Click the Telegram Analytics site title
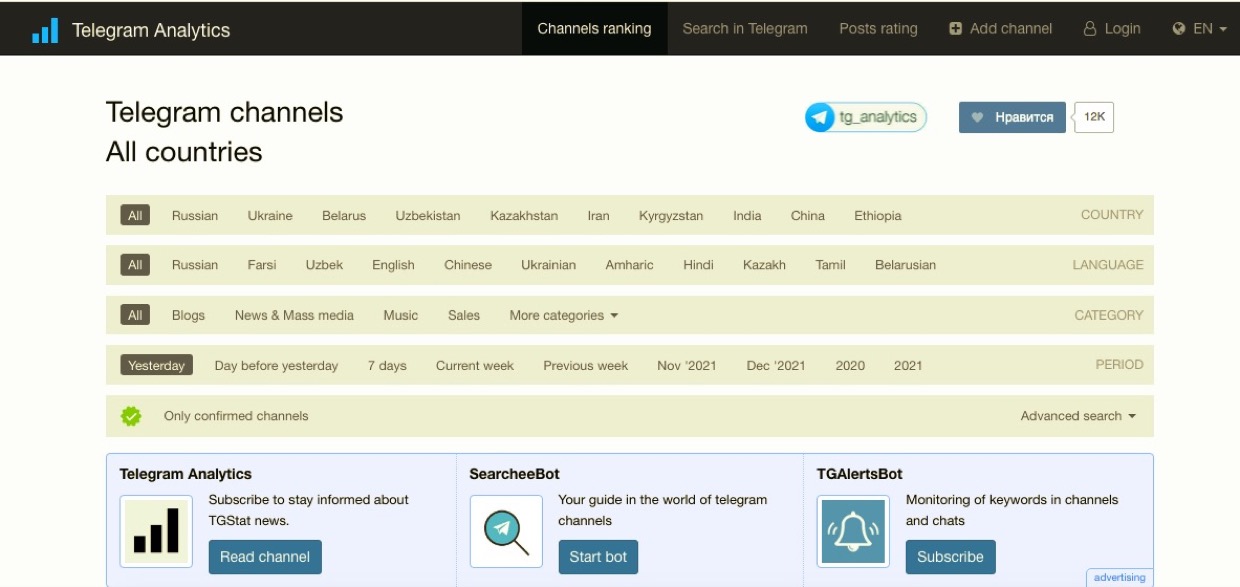 151,30
